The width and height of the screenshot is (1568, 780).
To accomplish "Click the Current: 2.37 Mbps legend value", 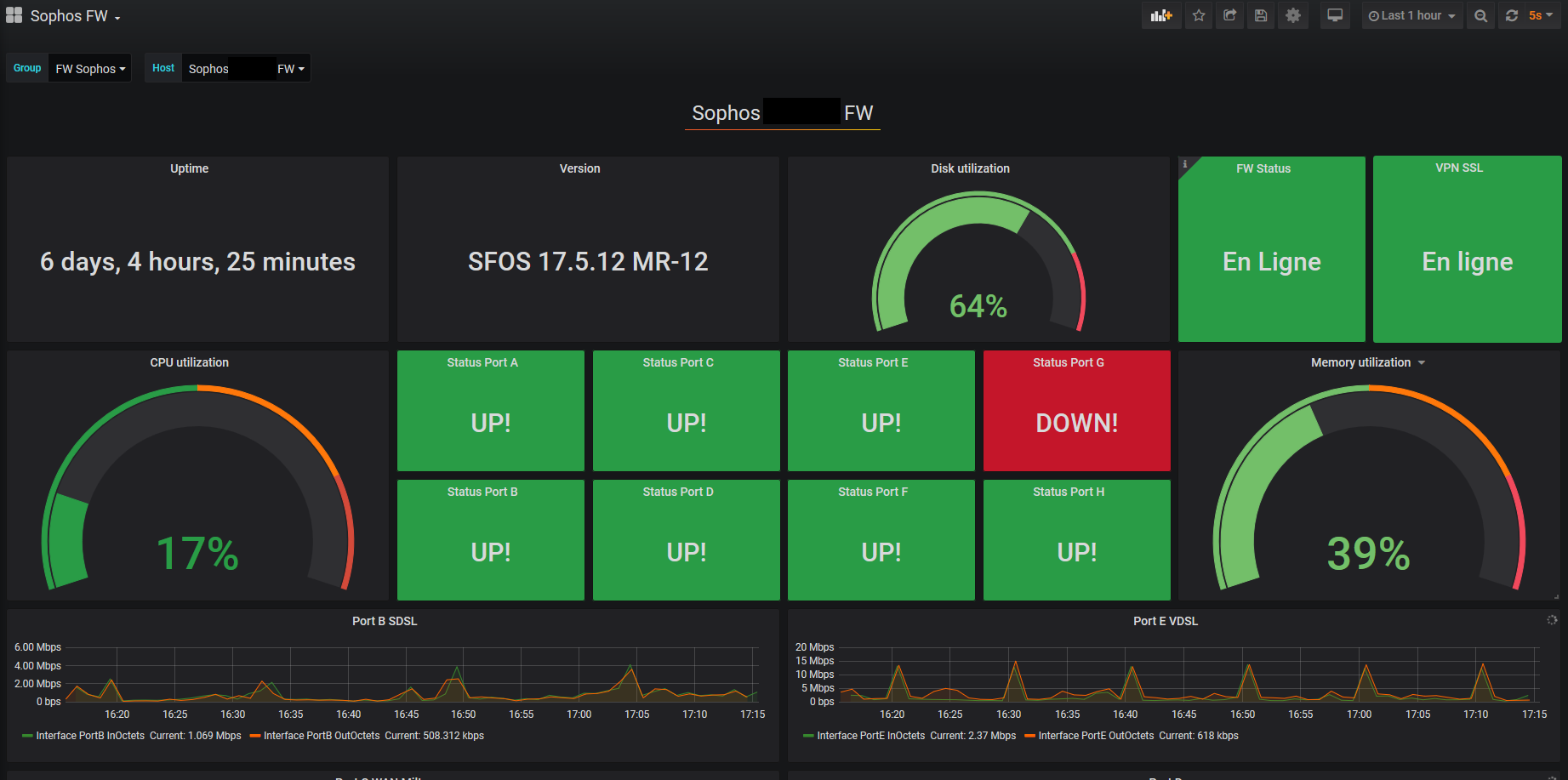I will (973, 736).
